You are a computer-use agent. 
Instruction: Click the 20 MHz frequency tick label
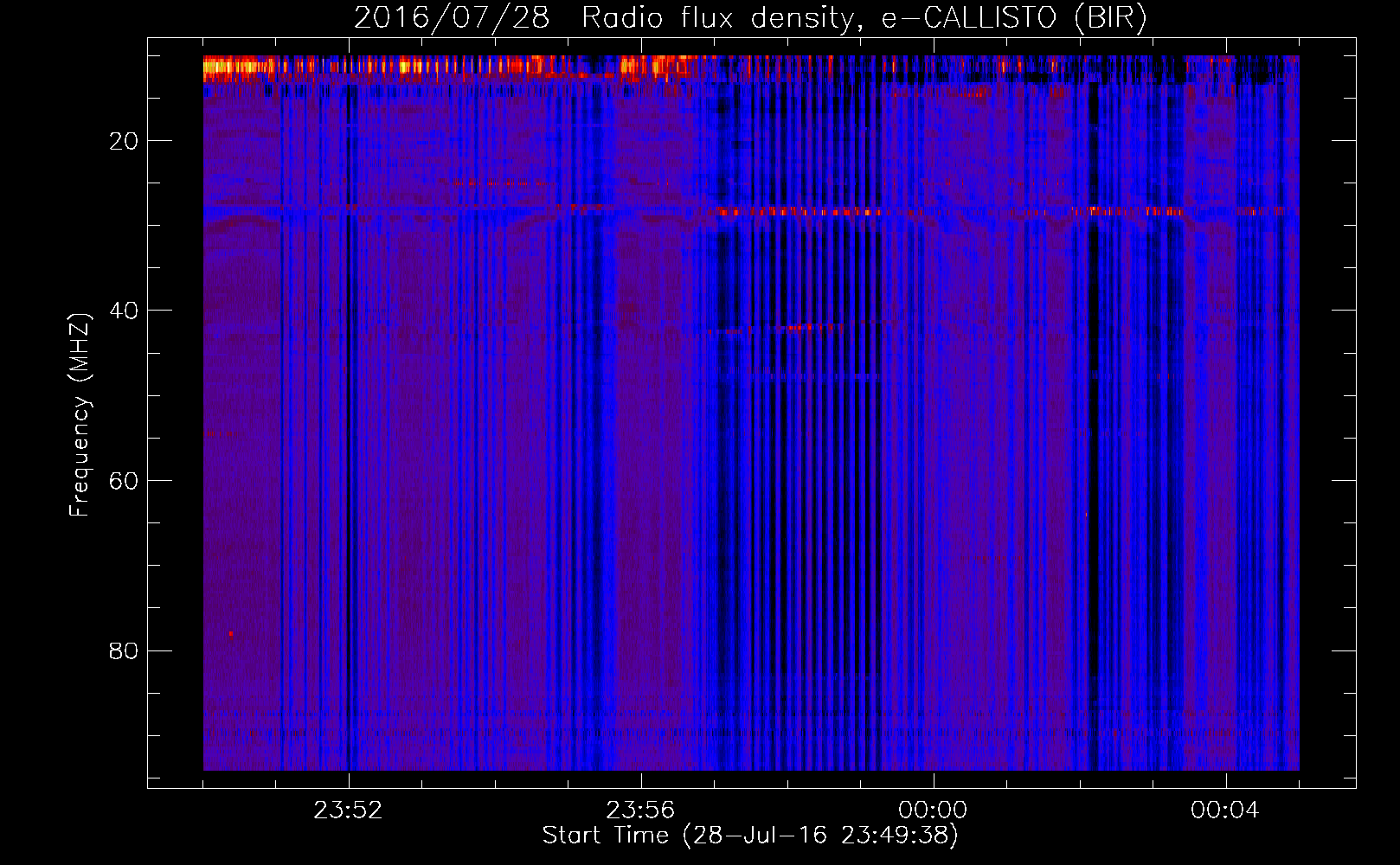tap(124, 141)
